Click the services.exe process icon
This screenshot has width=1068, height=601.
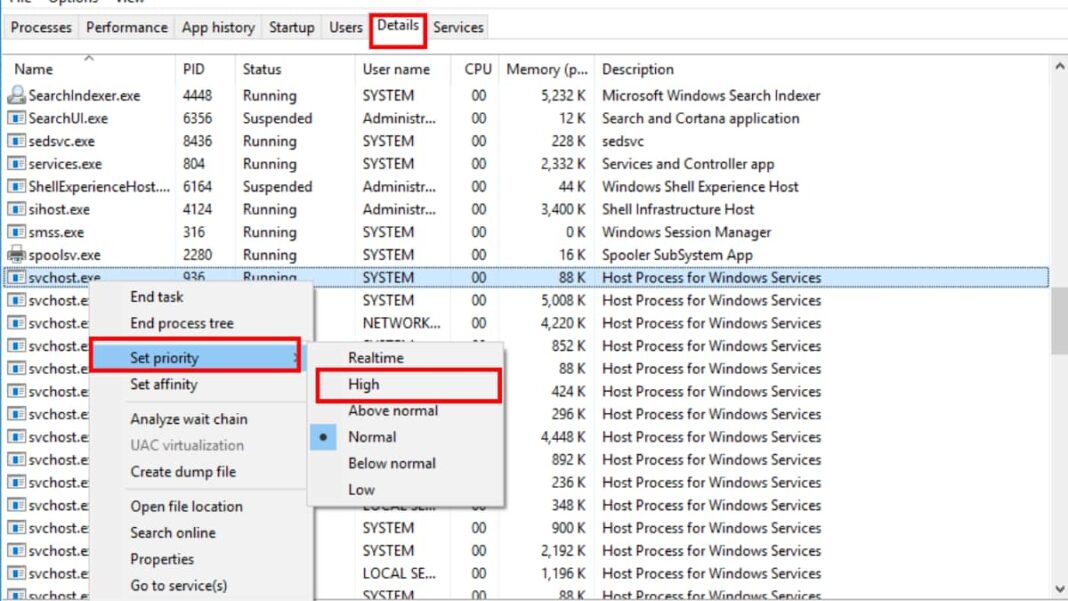(16, 163)
